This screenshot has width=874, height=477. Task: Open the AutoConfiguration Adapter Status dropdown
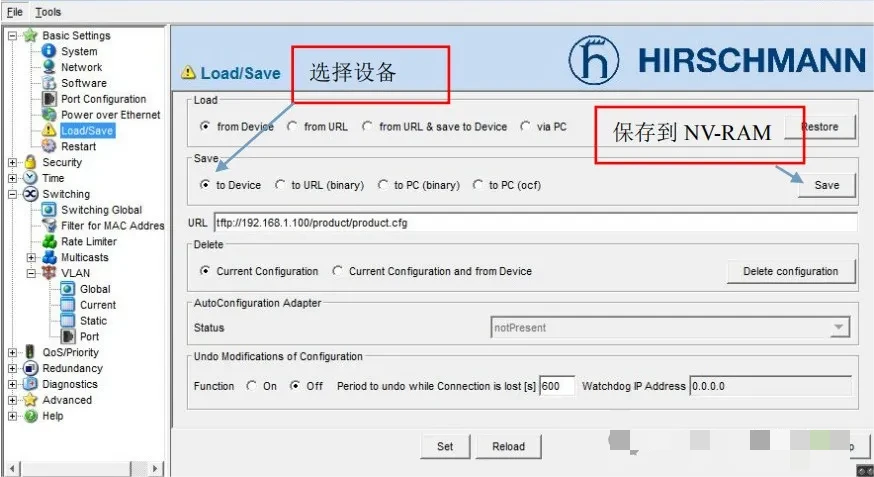click(x=838, y=328)
